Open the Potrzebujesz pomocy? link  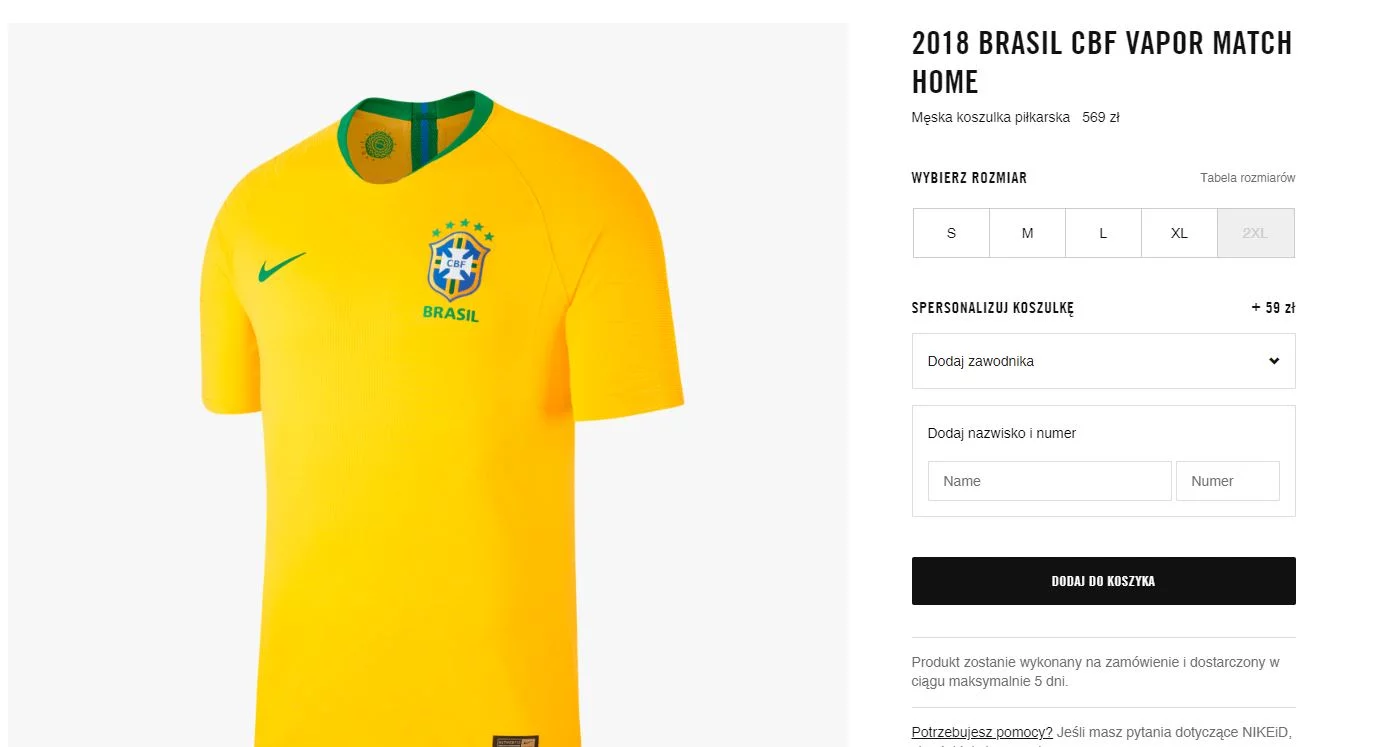pos(982,732)
